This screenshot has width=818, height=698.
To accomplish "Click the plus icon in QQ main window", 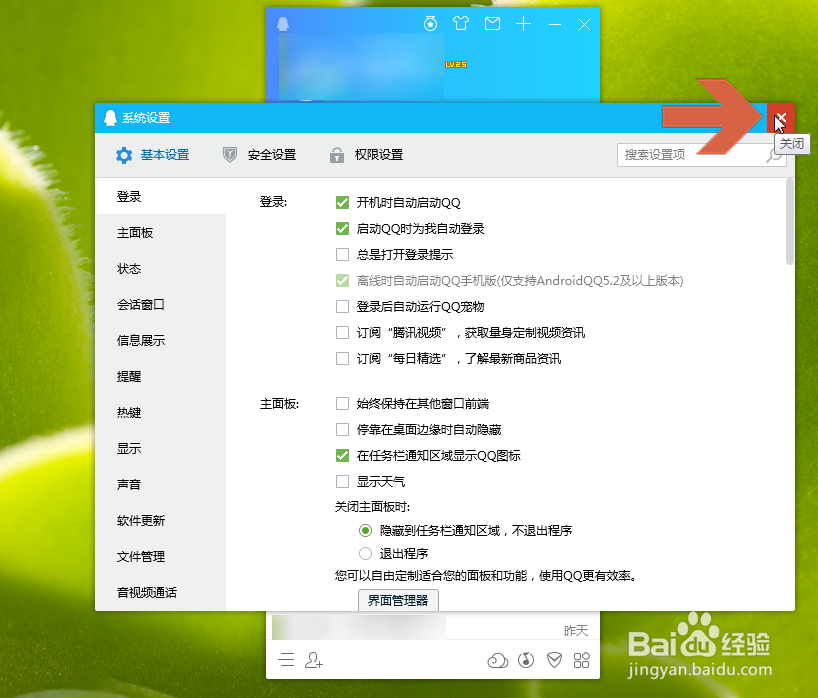I will pyautogui.click(x=523, y=23).
